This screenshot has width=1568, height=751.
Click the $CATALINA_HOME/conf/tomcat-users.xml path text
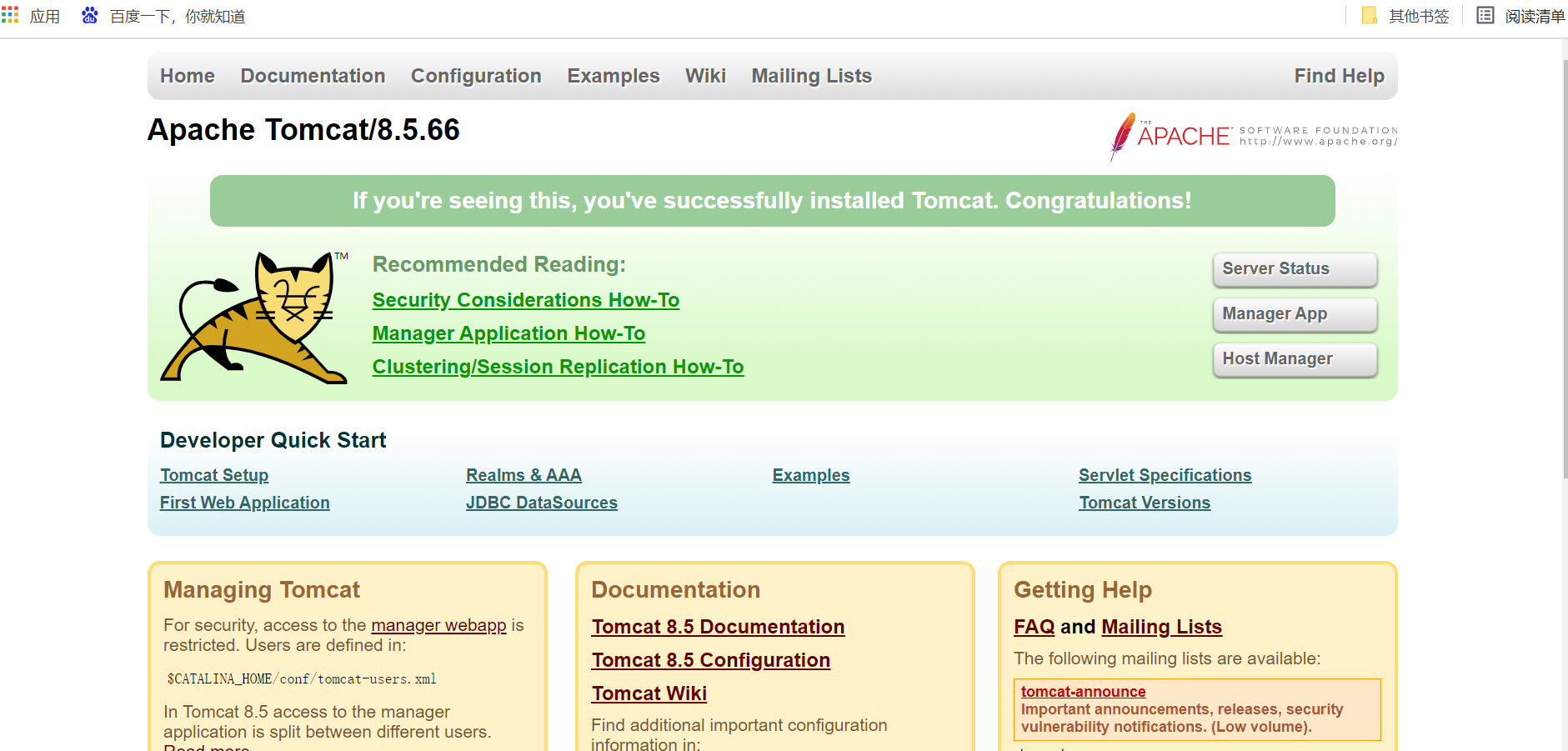click(302, 679)
